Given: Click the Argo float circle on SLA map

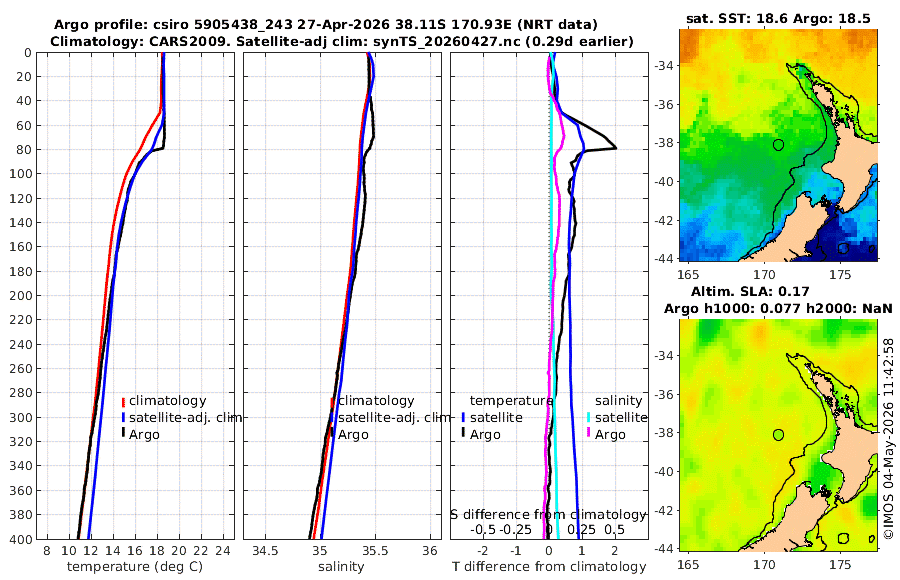Looking at the screenshot, I should tap(778, 435).
